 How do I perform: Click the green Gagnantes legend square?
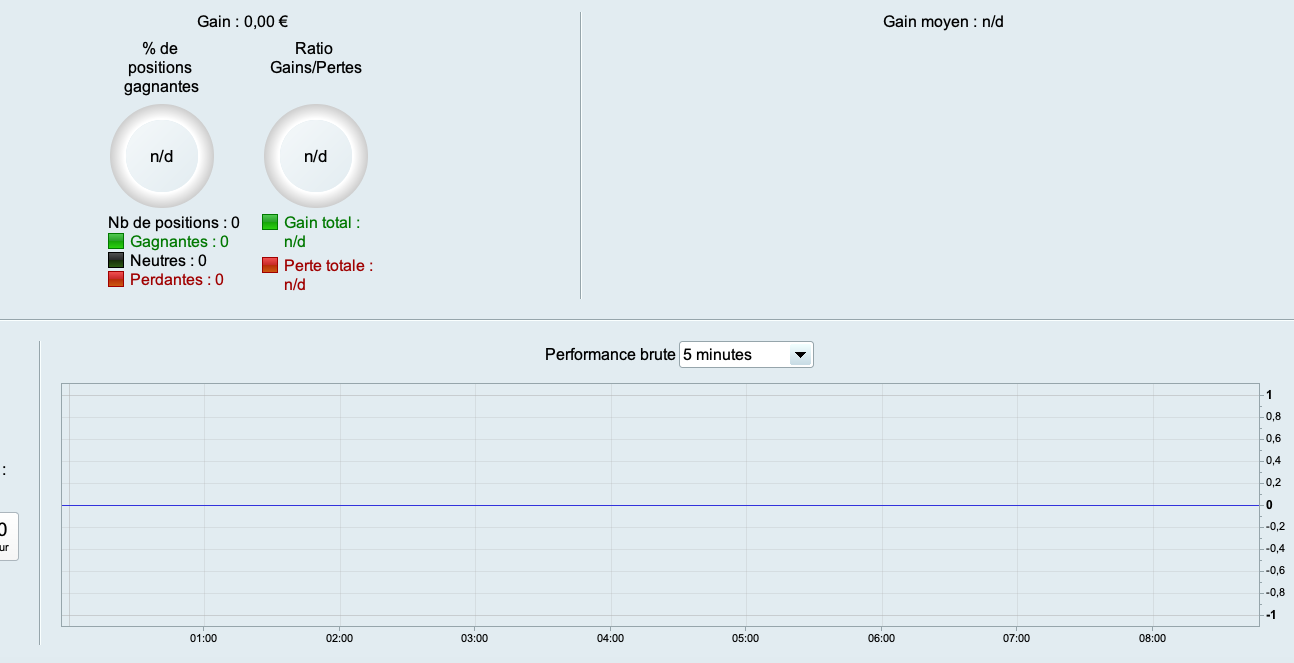click(116, 241)
